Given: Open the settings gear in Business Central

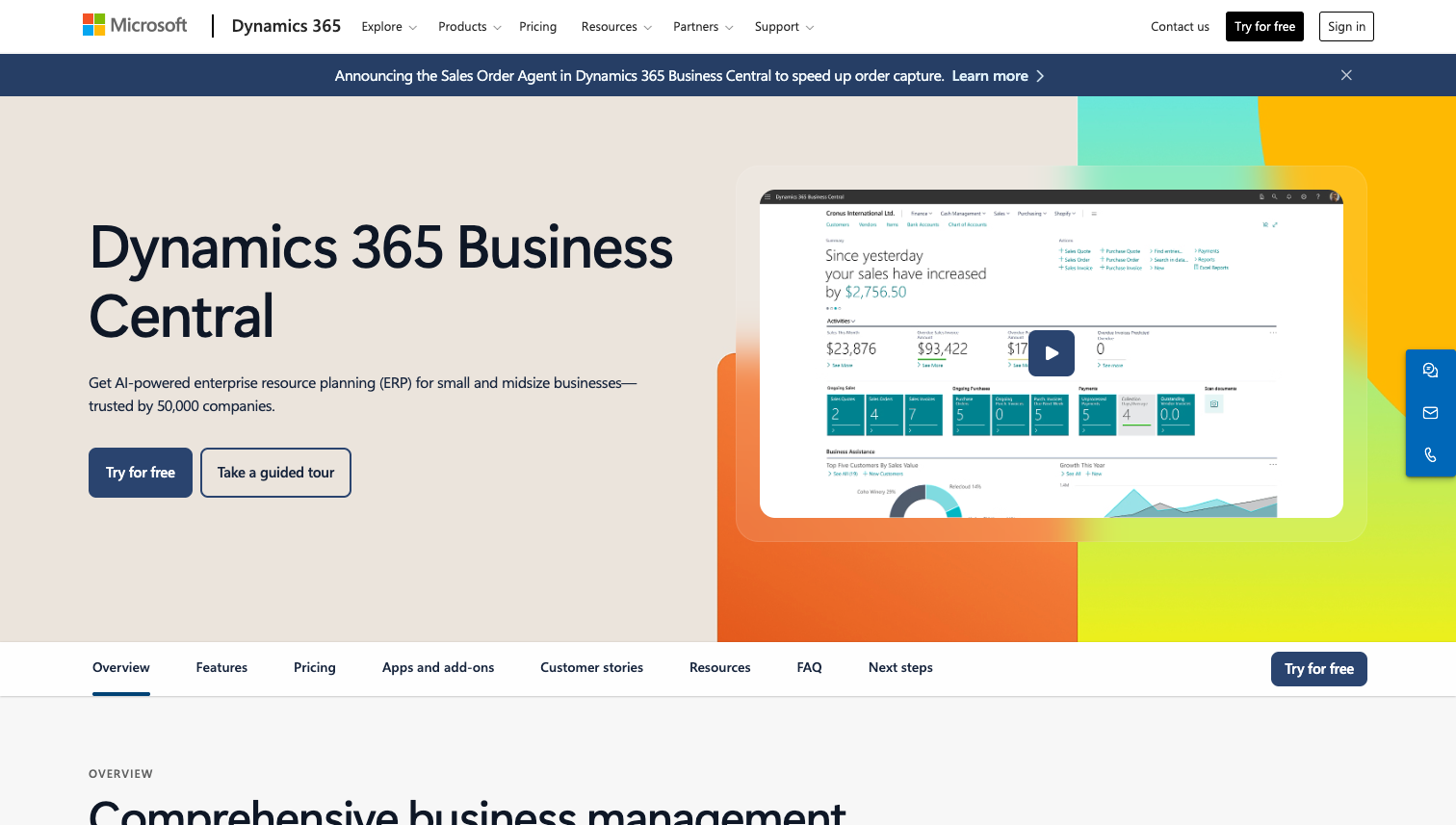Looking at the screenshot, I should click(x=1303, y=196).
